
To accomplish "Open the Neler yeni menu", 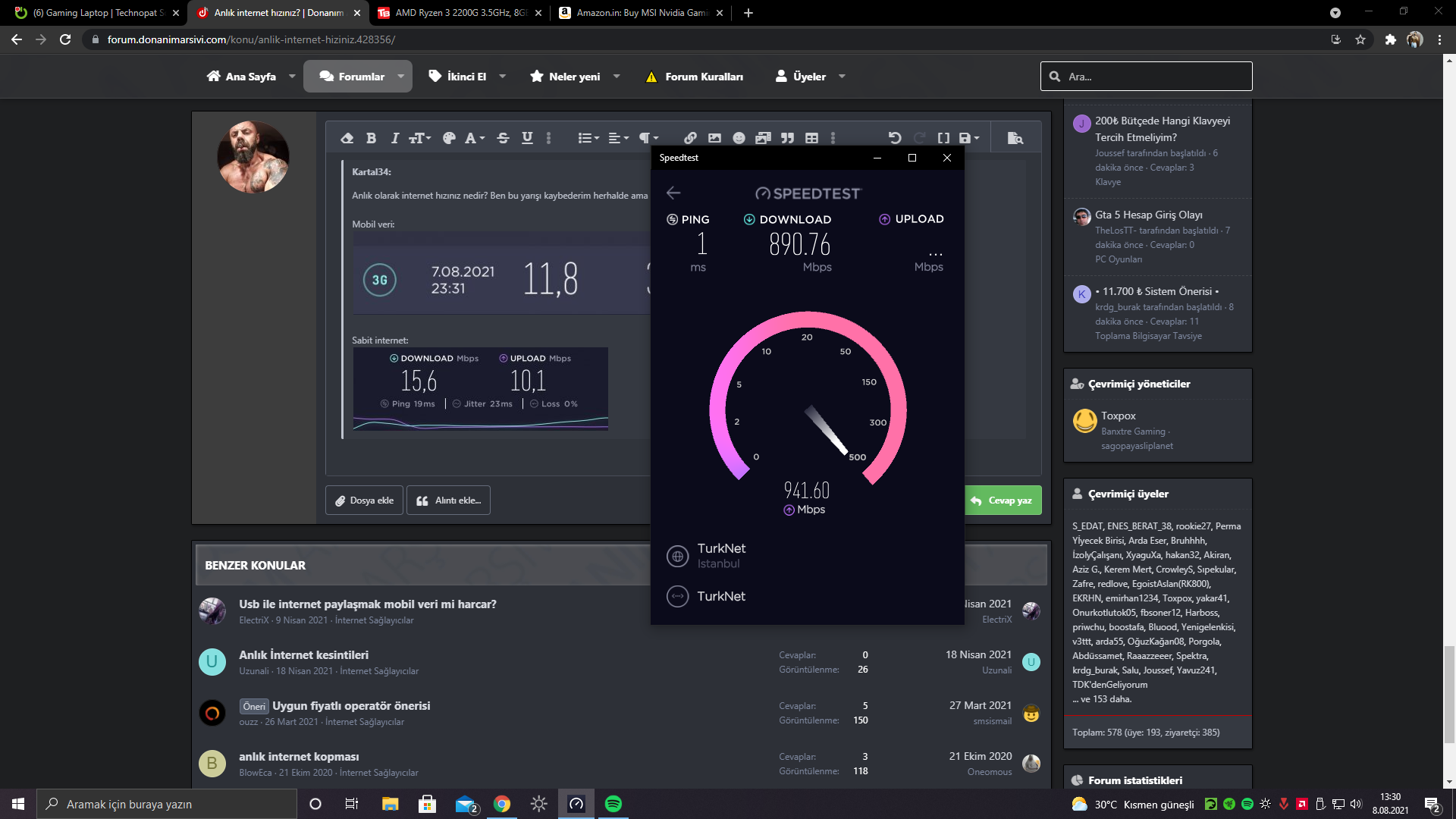I will point(565,77).
